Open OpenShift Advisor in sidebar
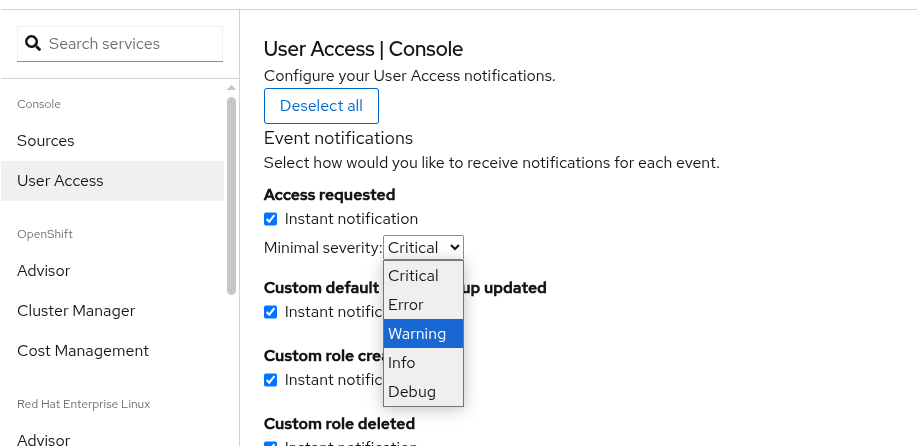The height and width of the screenshot is (446, 917). [x=43, y=271]
